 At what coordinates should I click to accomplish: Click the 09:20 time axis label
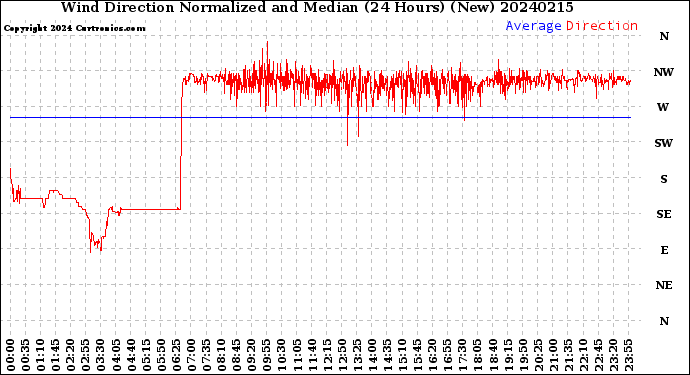pos(252,355)
